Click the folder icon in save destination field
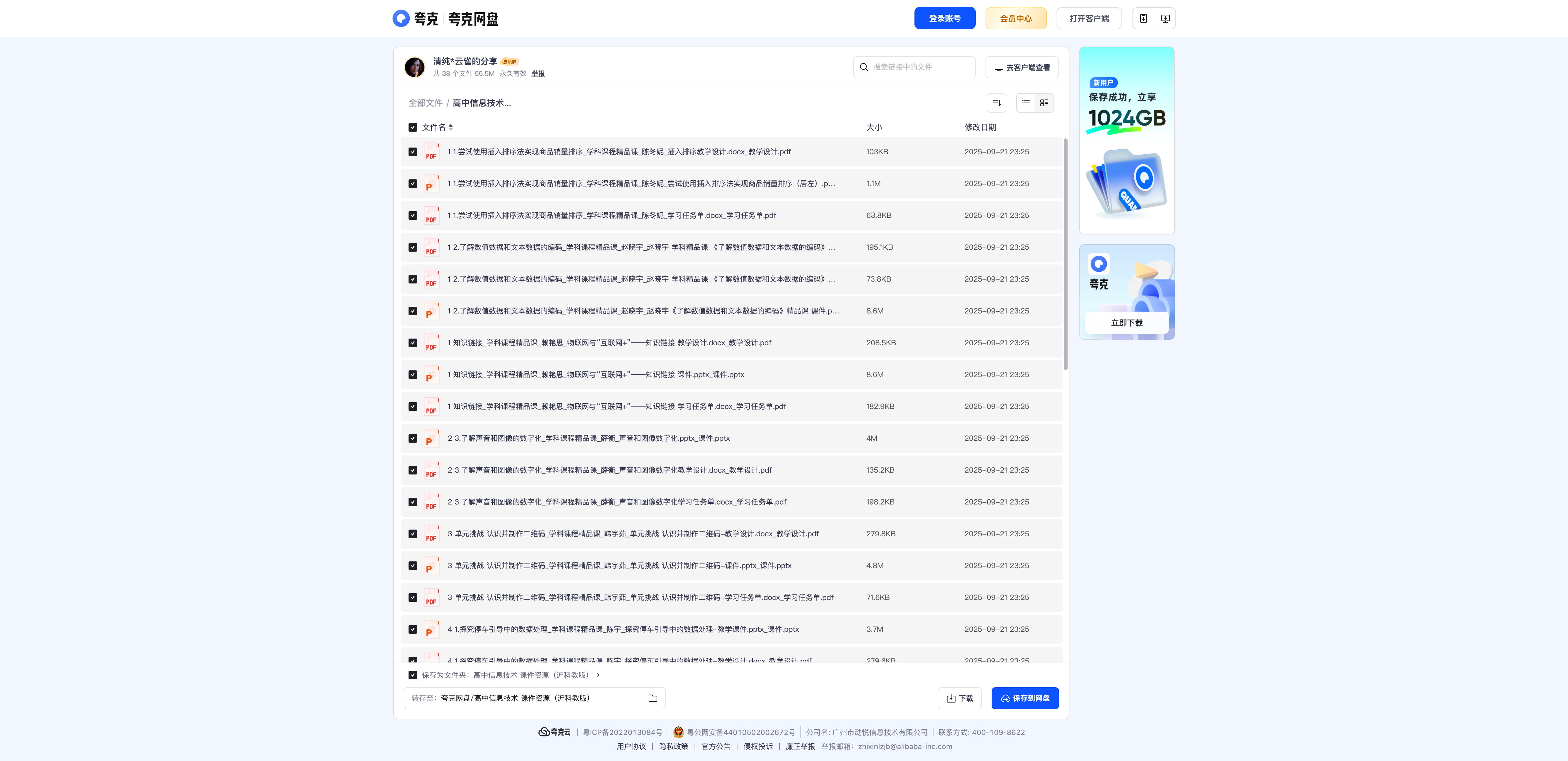This screenshot has width=1568, height=761. 653,698
